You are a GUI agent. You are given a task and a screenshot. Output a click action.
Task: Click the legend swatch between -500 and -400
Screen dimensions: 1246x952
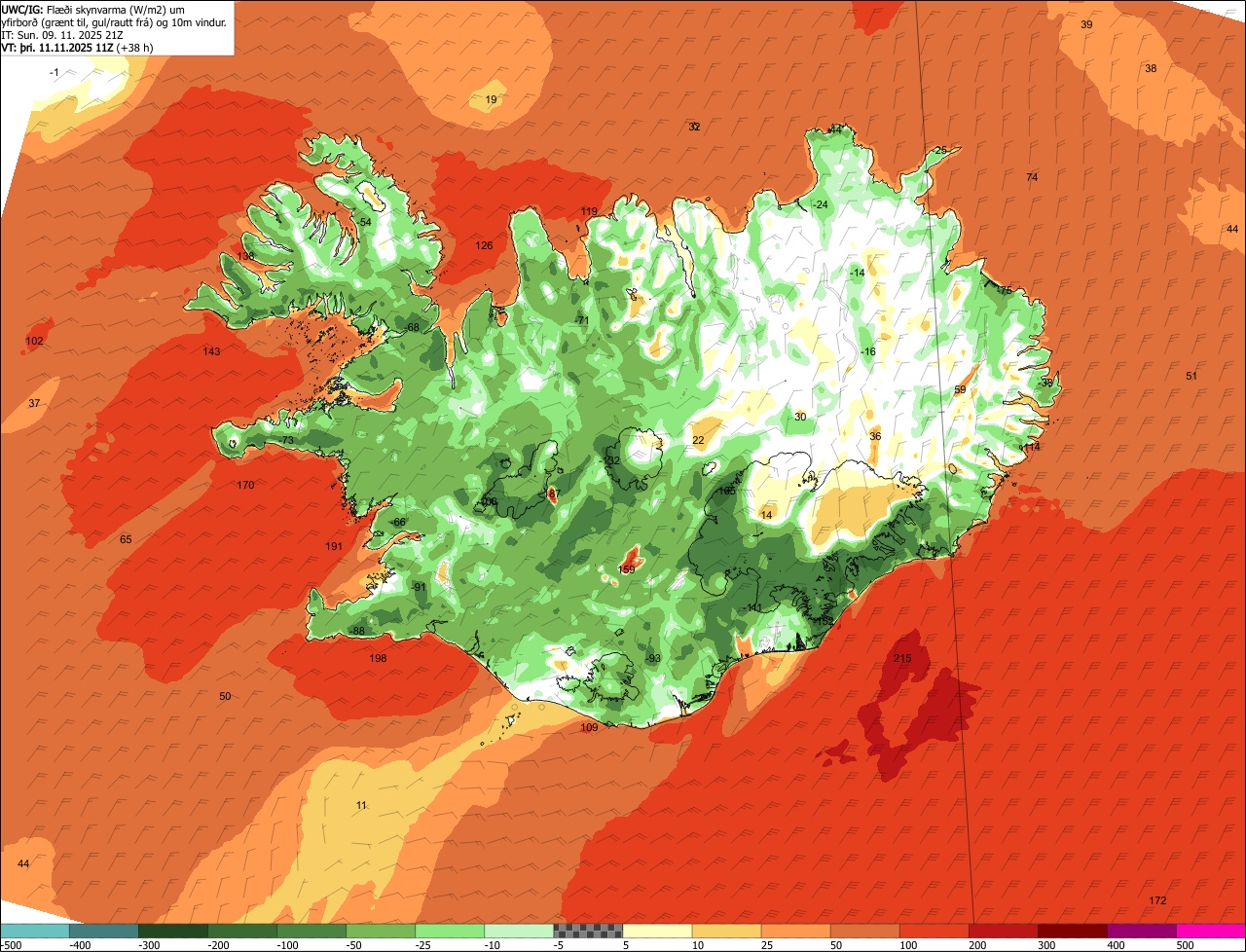click(x=34, y=931)
